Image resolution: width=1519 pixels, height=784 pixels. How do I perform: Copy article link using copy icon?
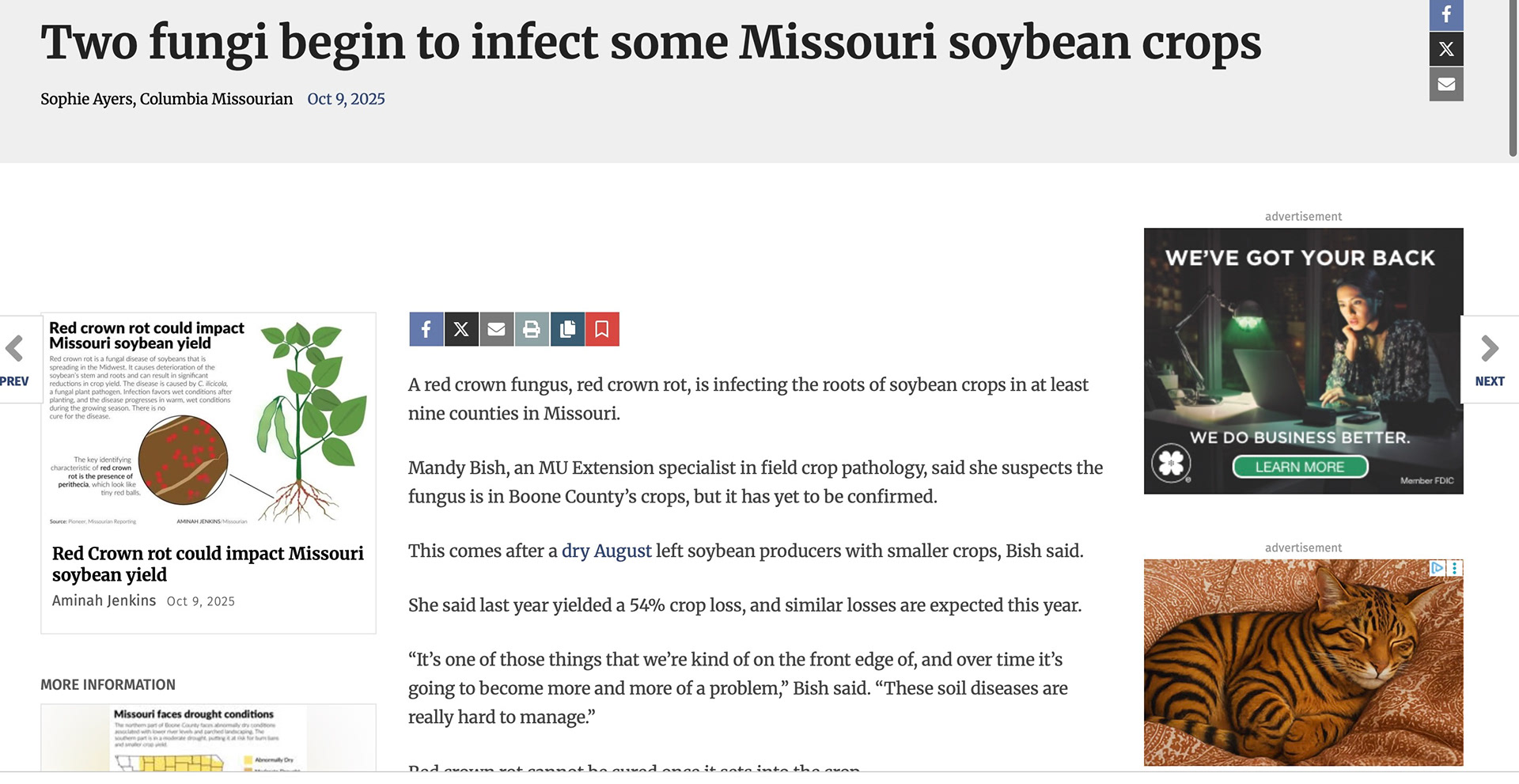[567, 329]
